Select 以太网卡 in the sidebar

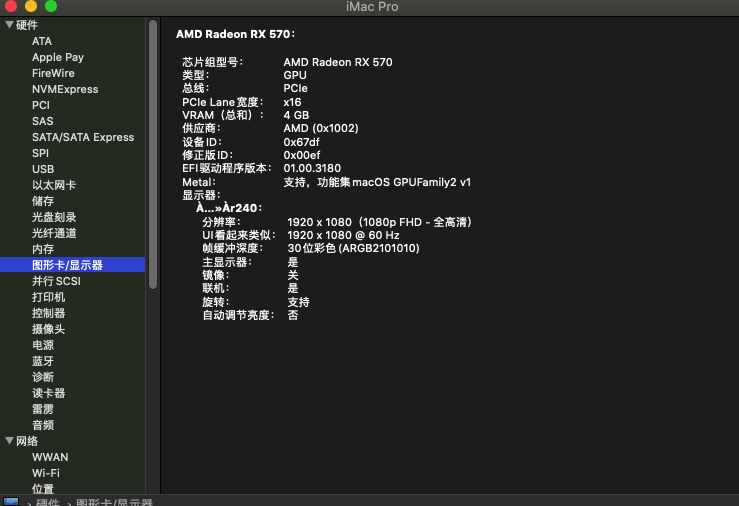54,185
